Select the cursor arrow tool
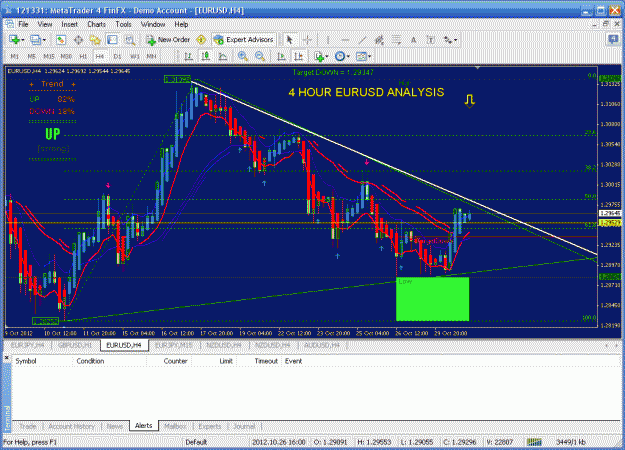This screenshot has width=625, height=450. tap(289, 39)
